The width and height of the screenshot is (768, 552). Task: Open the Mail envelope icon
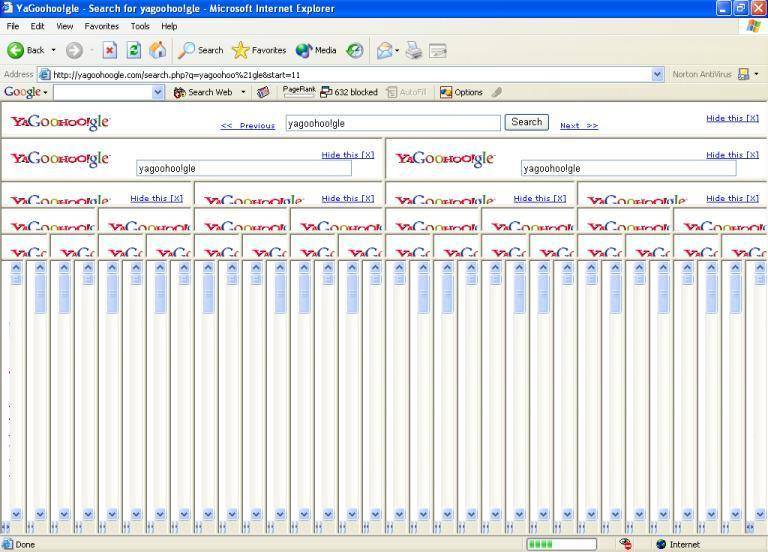384,50
